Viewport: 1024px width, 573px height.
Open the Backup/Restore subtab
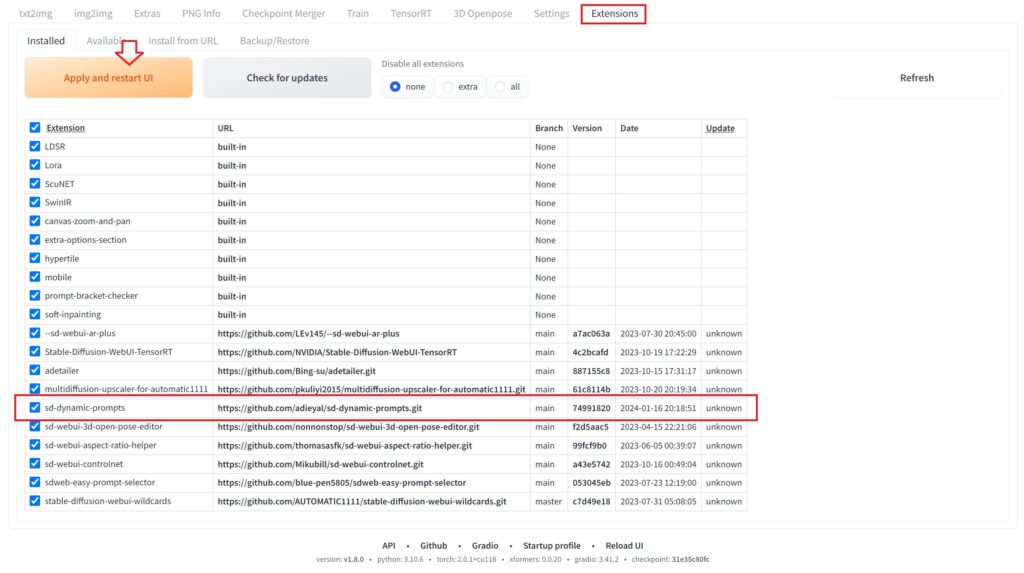coord(274,41)
